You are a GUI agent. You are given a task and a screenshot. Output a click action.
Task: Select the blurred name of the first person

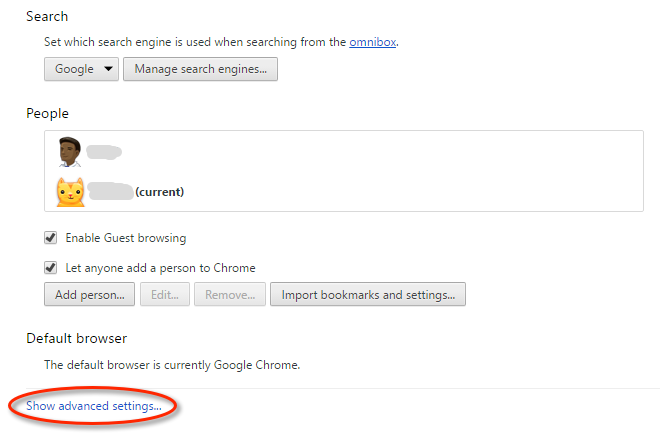point(104,152)
